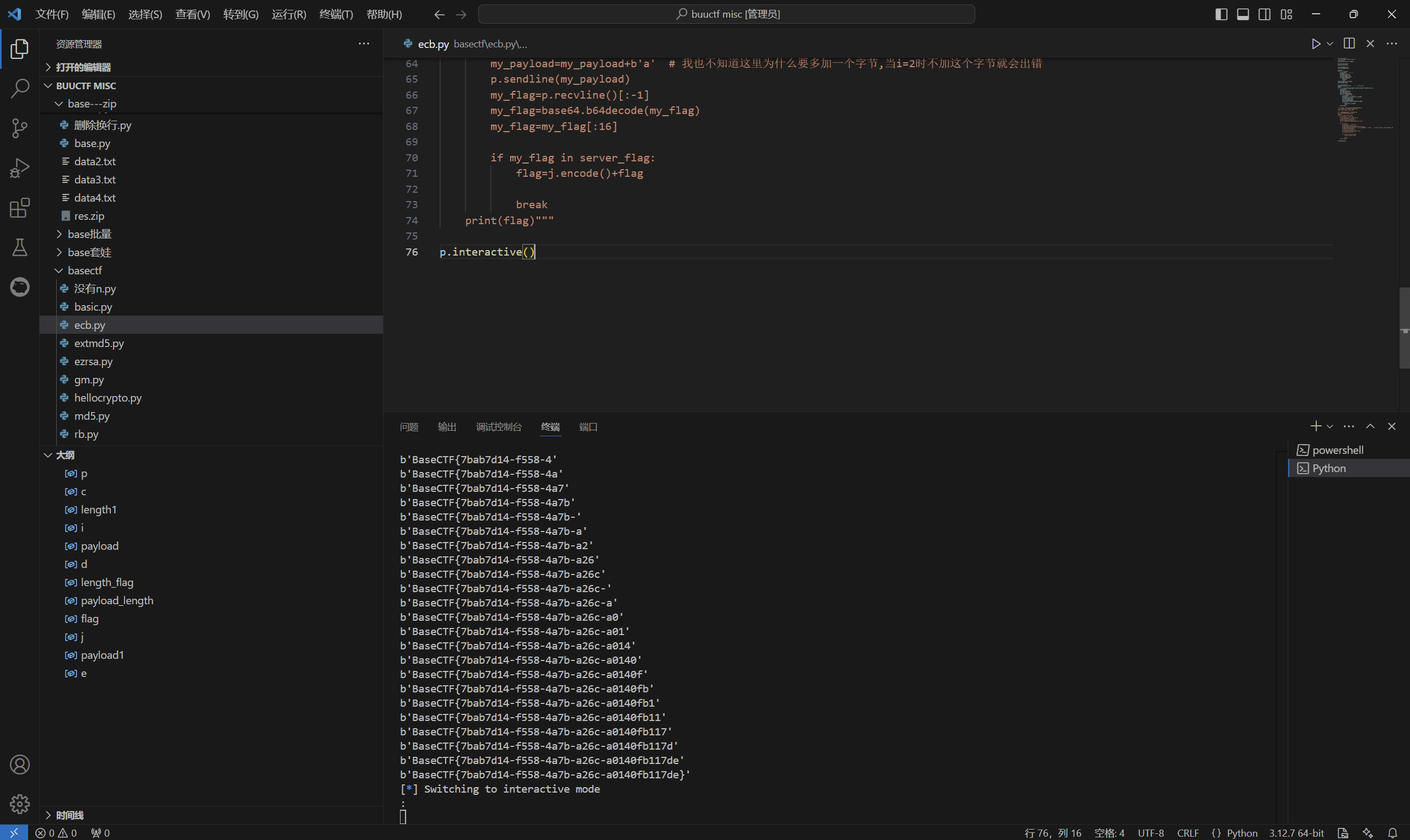Click the editor minimap code overview

coord(1365,100)
